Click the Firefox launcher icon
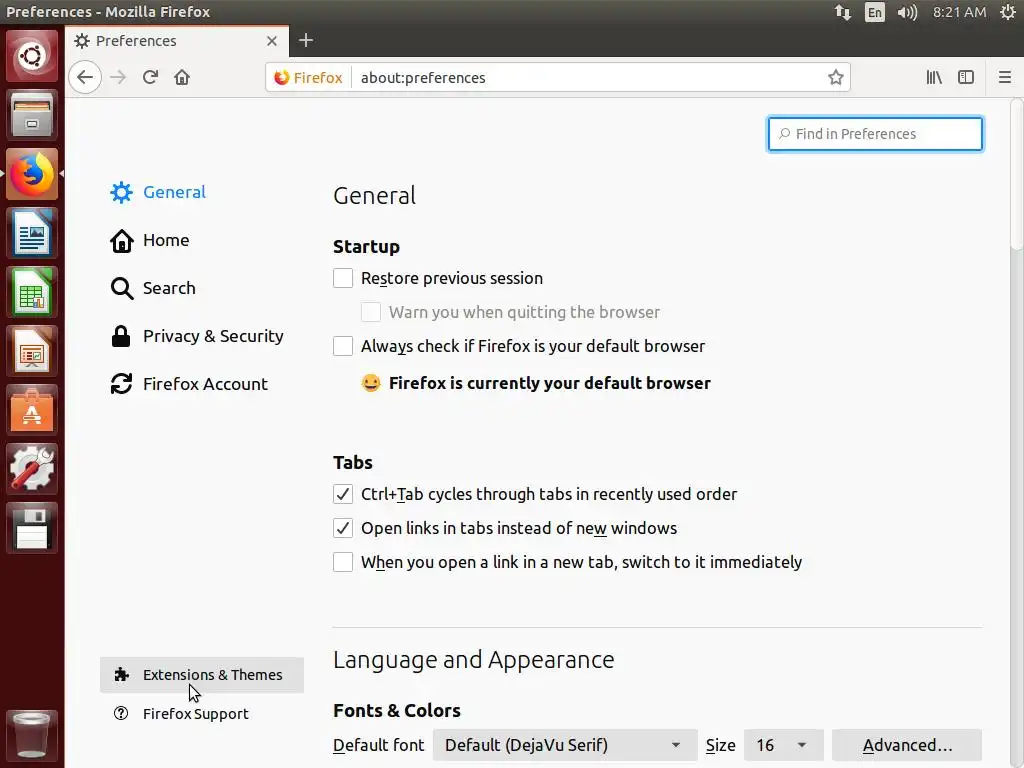The height and width of the screenshot is (768, 1024). pos(32,174)
